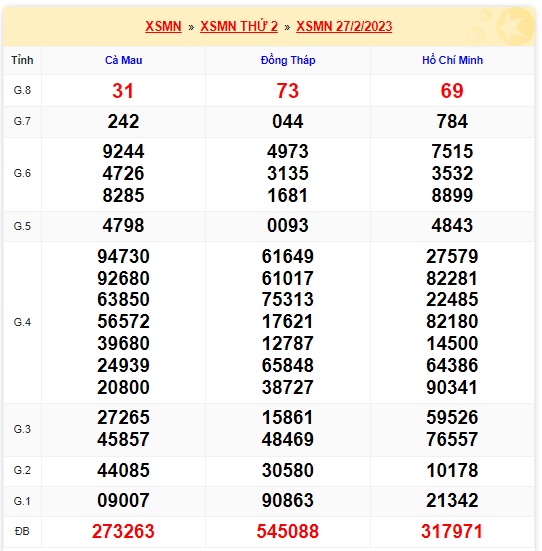Image resolution: width=542 pixels, height=551 pixels.
Task: Click the Đồng Tháp province header
Action: (x=288, y=60)
